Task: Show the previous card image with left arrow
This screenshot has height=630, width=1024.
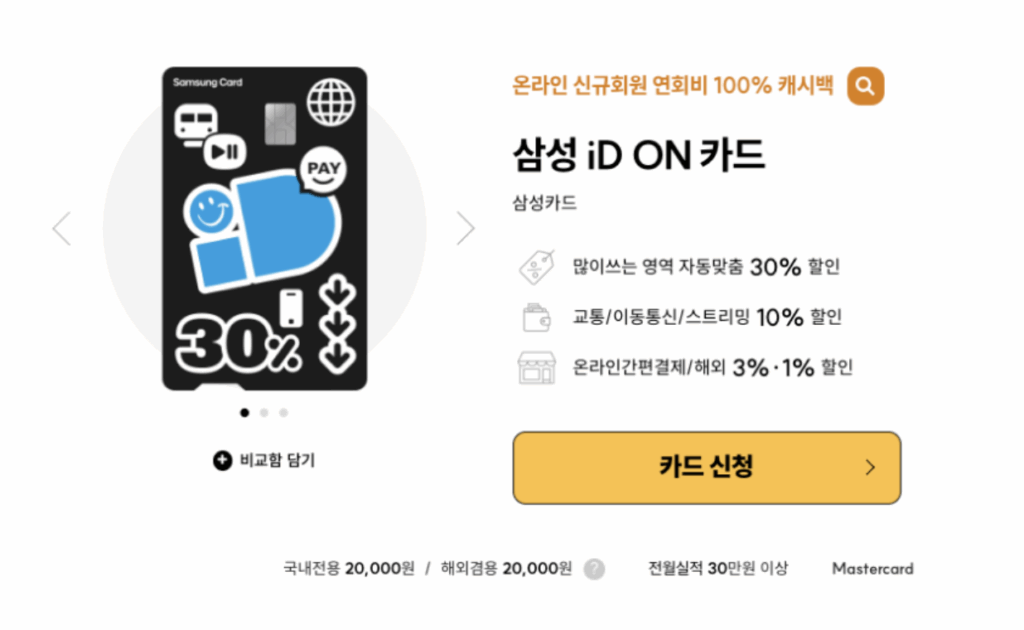Action: point(61,228)
